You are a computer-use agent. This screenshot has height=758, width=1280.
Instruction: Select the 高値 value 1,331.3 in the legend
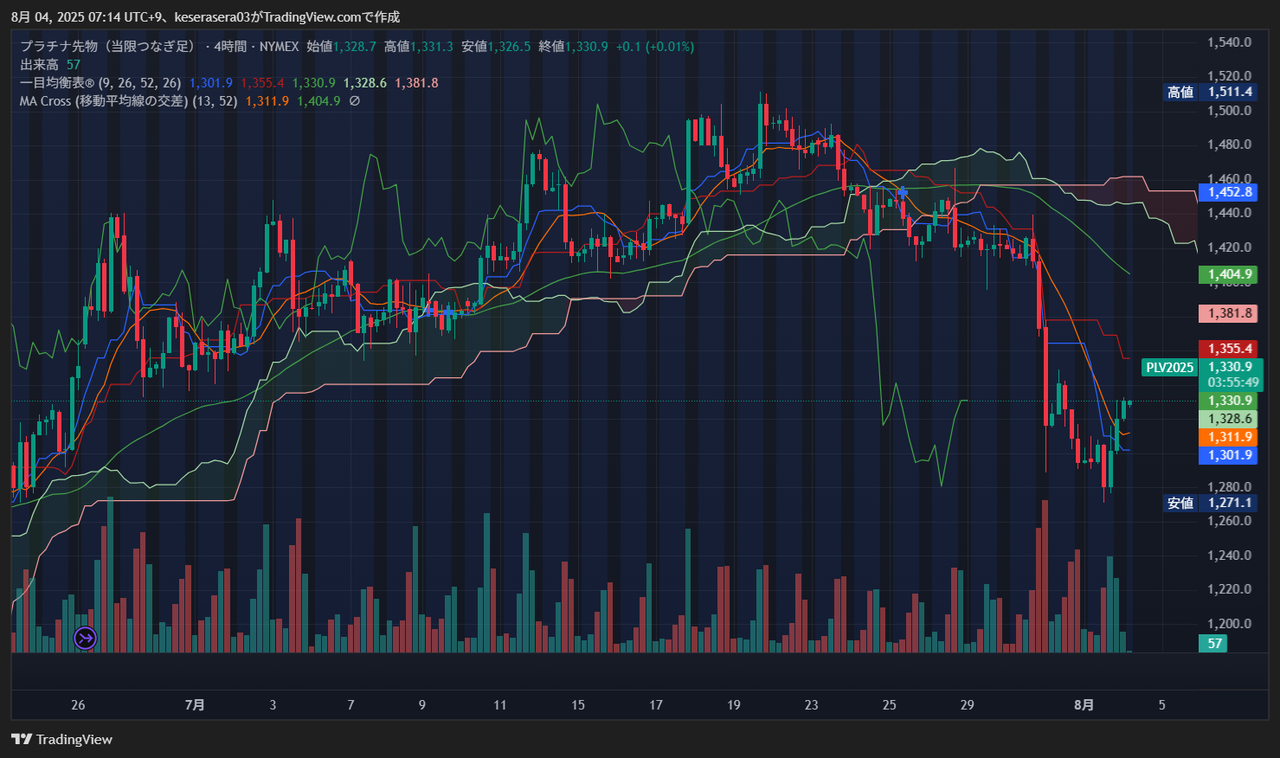[432, 46]
